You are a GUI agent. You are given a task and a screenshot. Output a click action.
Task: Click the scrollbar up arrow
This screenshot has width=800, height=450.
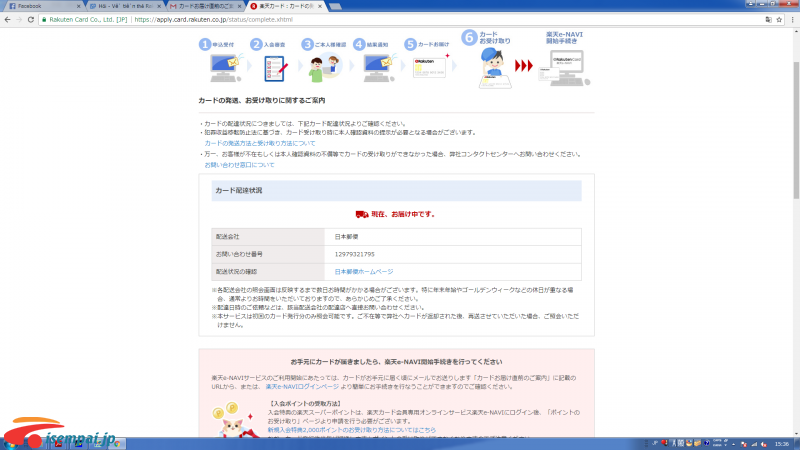[795, 32]
